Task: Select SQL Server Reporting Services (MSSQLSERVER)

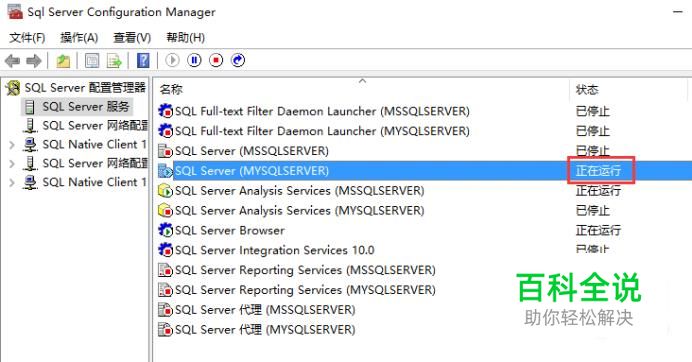Action: [305, 270]
